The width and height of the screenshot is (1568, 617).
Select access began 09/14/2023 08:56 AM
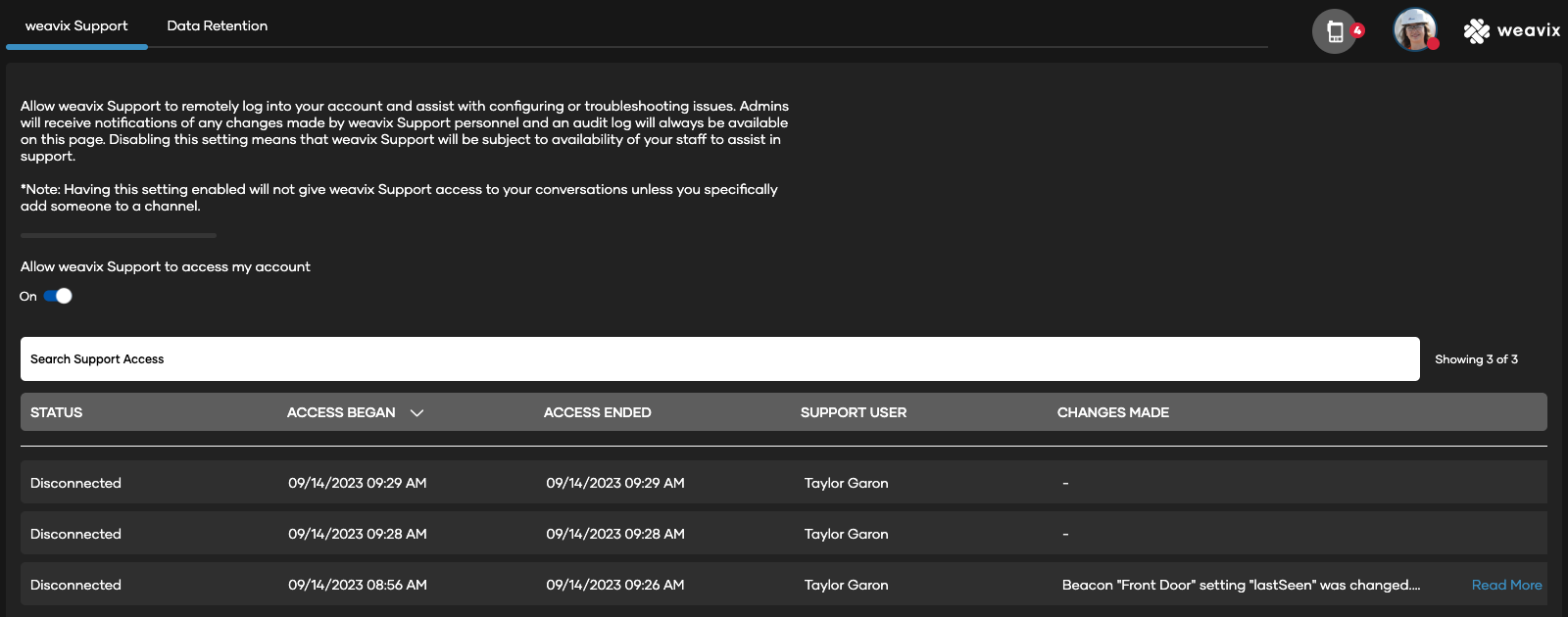358,585
